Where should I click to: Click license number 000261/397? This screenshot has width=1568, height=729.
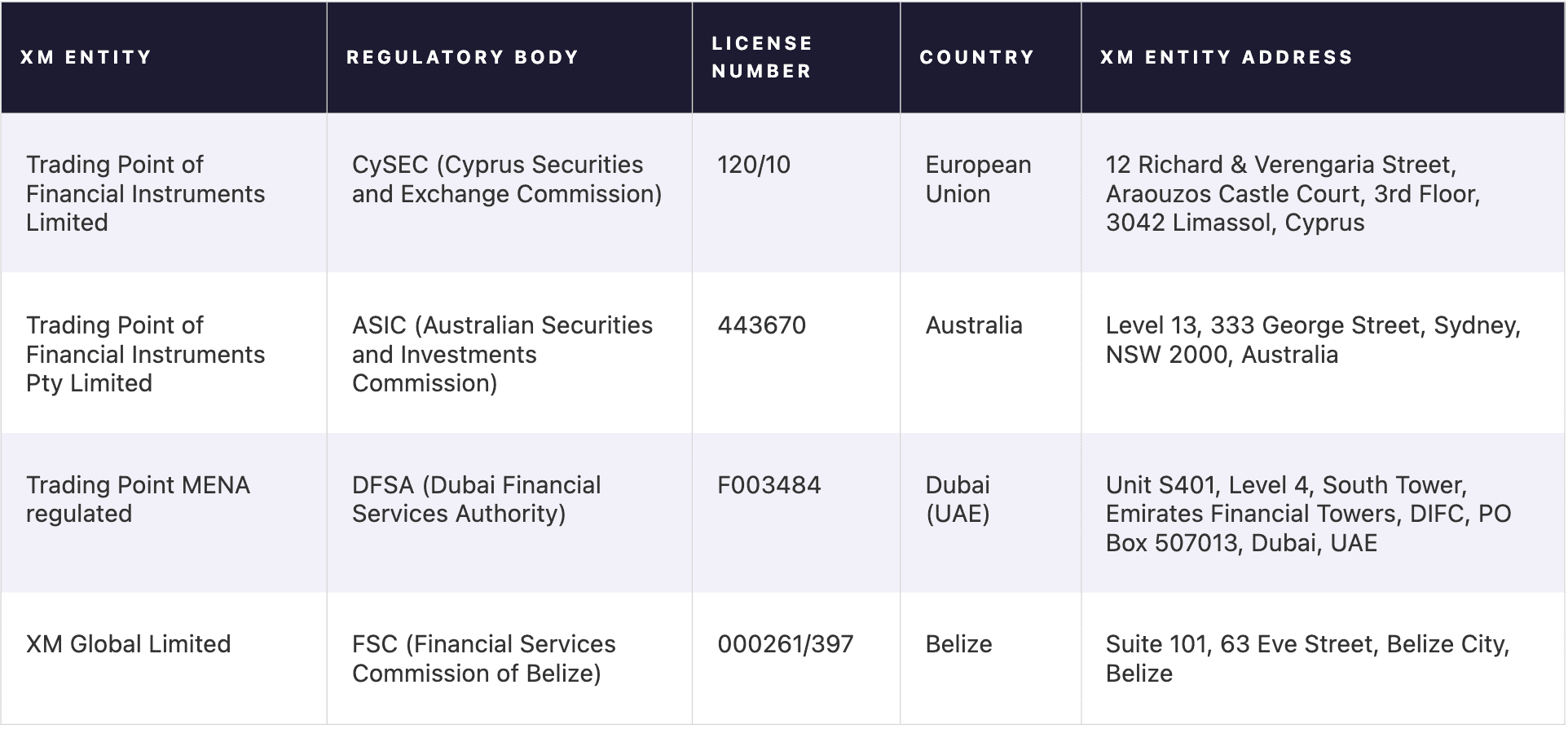click(786, 644)
